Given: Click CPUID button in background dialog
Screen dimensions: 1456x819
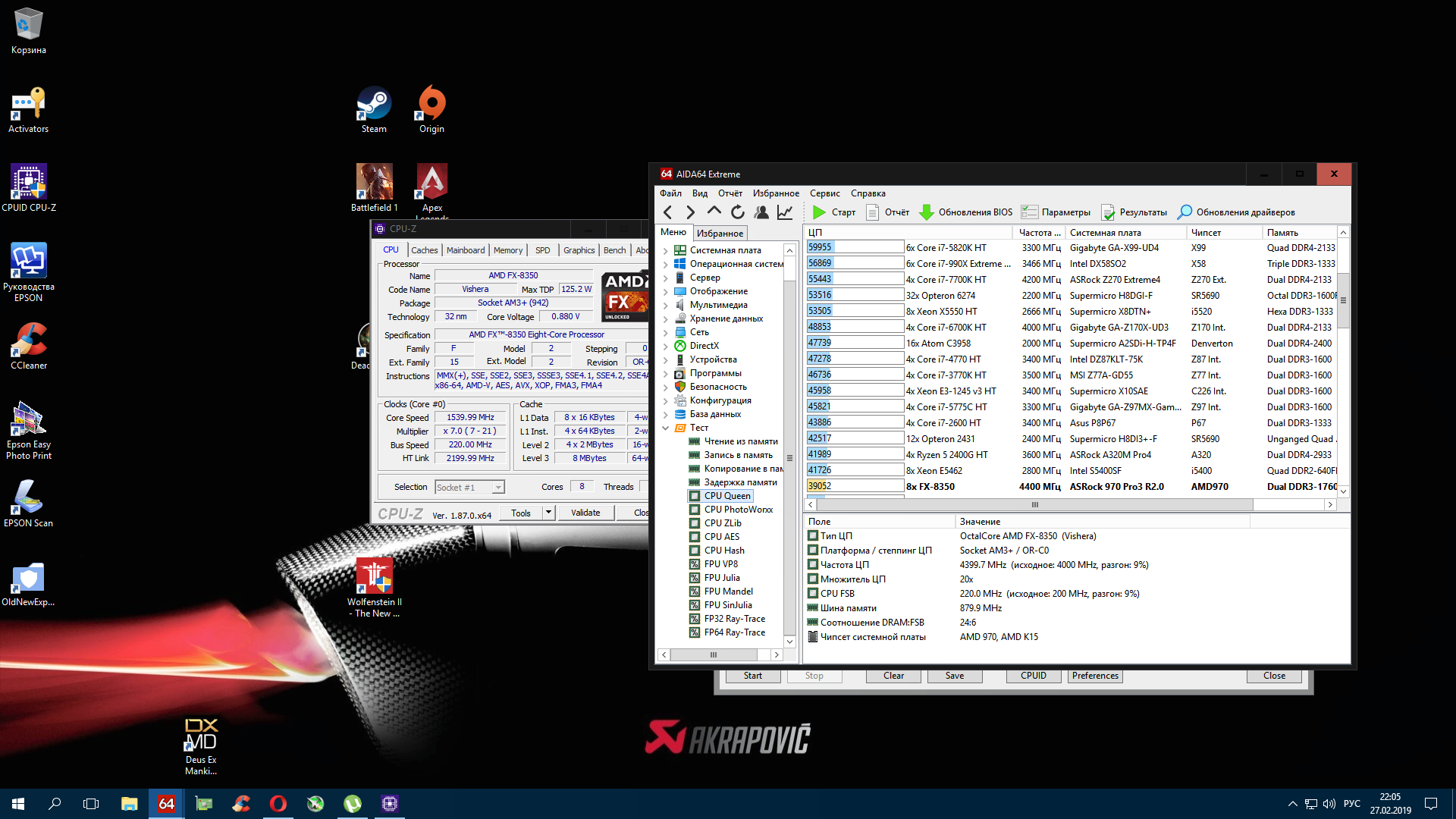Looking at the screenshot, I should (x=1033, y=676).
